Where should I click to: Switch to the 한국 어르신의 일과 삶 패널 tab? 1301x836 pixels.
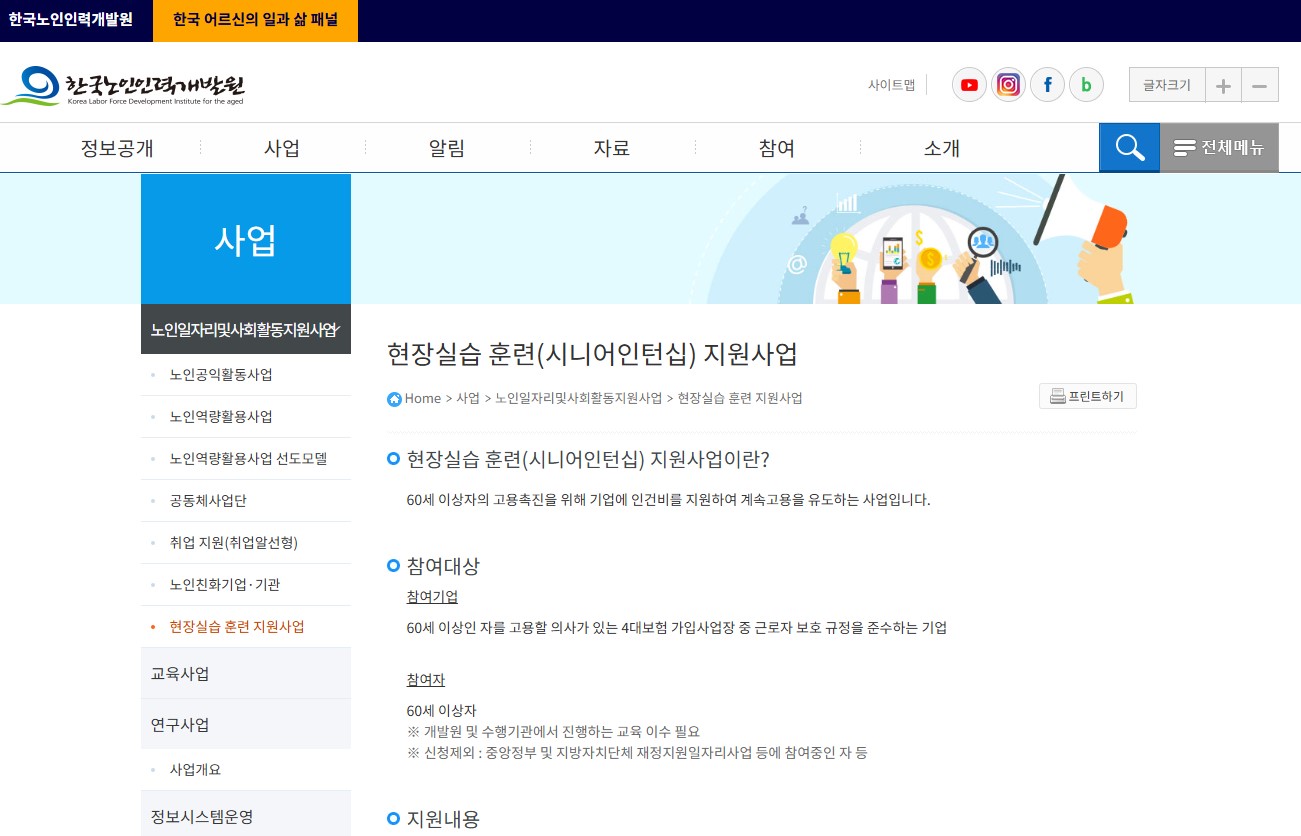[x=255, y=20]
